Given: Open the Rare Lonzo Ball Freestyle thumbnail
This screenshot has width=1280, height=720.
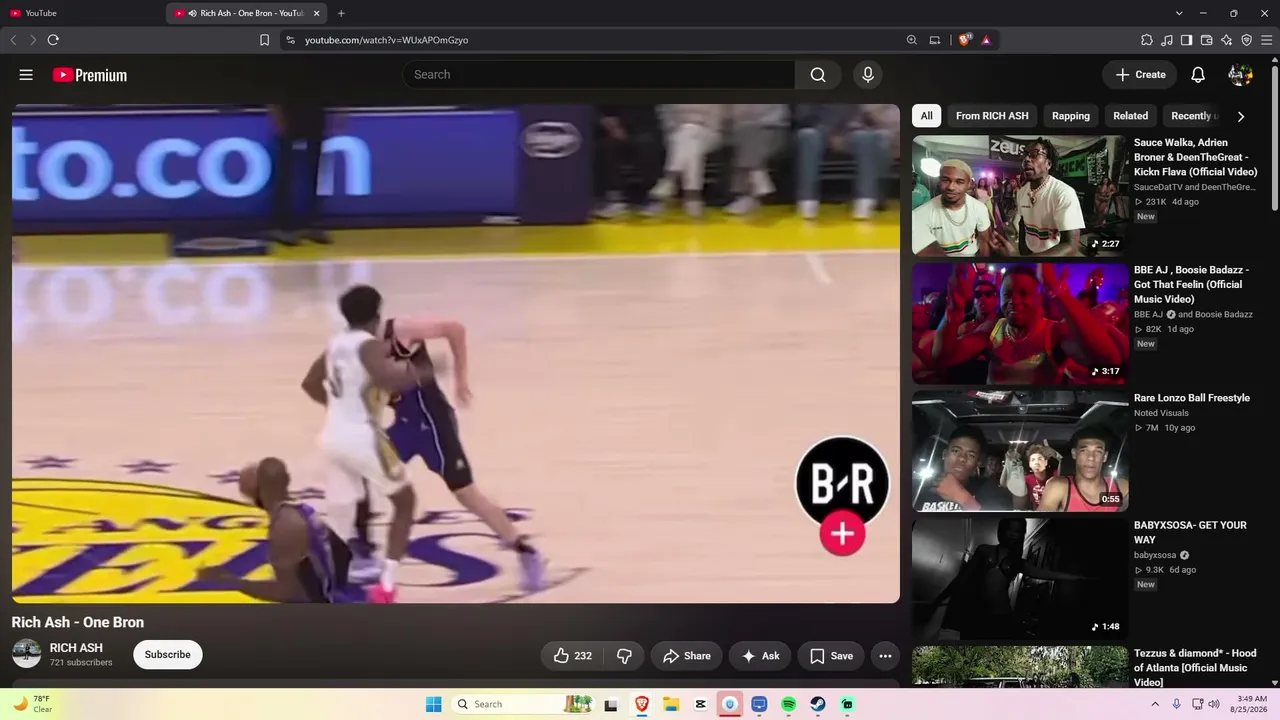Looking at the screenshot, I should (x=1020, y=451).
